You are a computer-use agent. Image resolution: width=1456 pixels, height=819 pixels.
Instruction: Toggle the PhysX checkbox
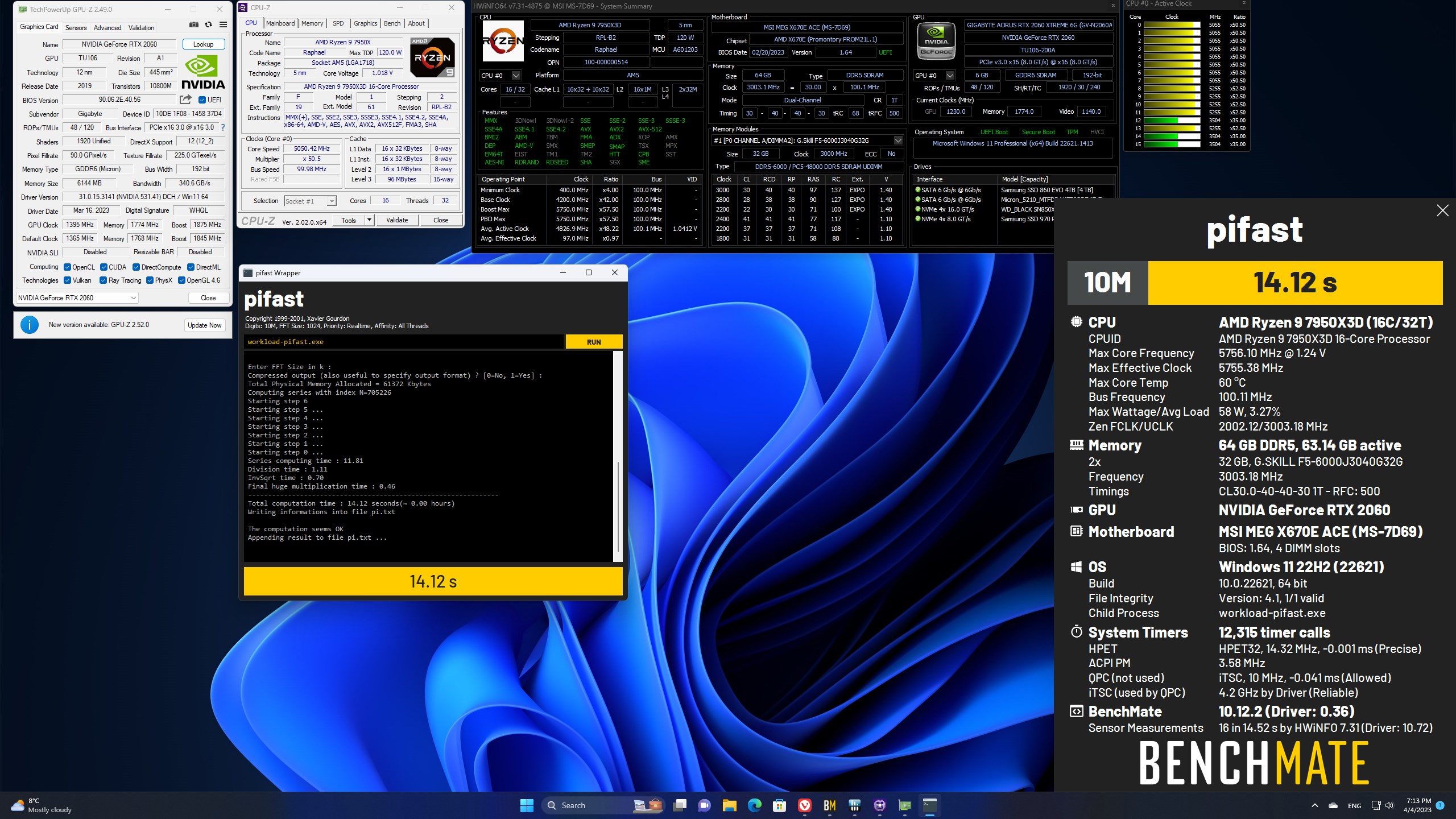(x=150, y=280)
